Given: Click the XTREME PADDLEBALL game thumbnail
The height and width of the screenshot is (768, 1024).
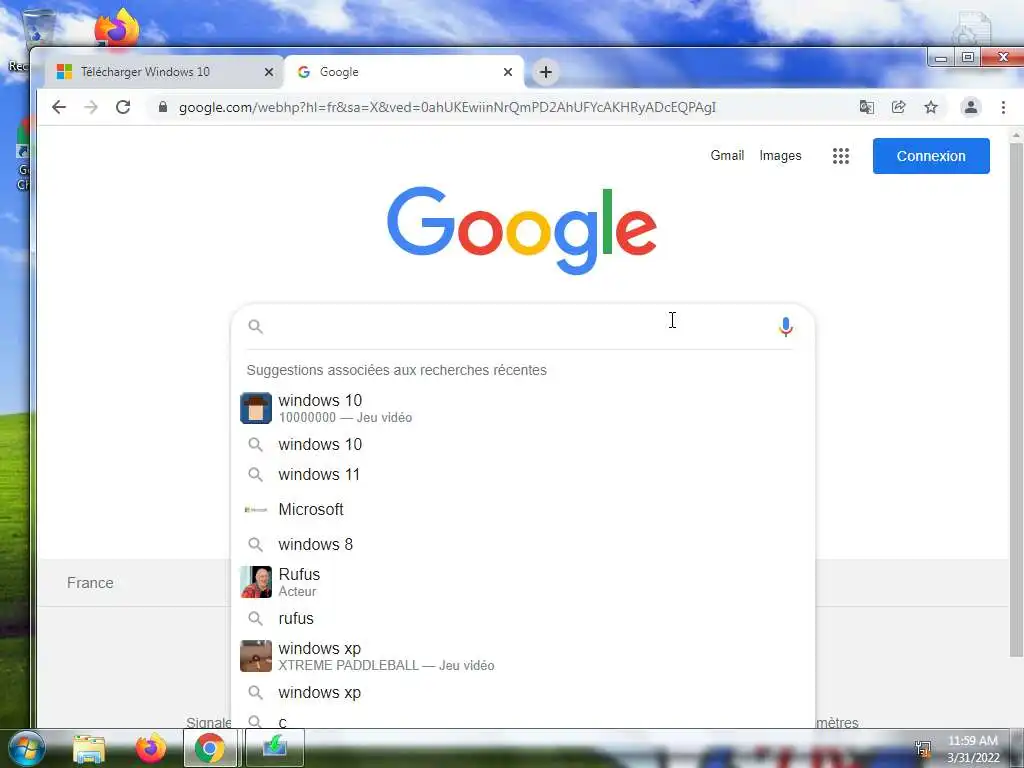Looking at the screenshot, I should [x=256, y=656].
